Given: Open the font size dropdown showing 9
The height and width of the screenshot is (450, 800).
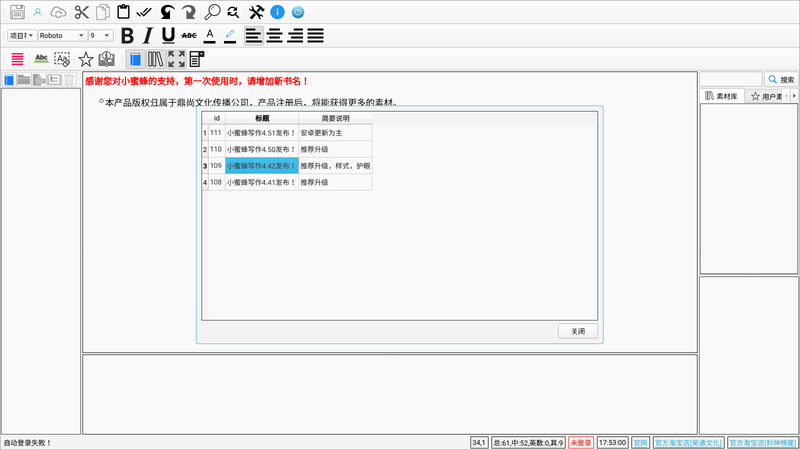Looking at the screenshot, I should (x=99, y=36).
